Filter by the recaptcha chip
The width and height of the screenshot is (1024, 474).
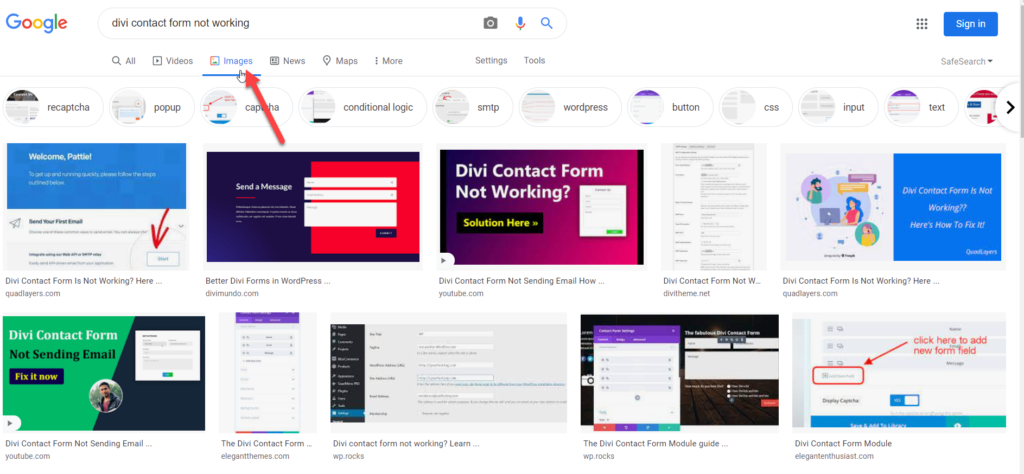(x=53, y=107)
